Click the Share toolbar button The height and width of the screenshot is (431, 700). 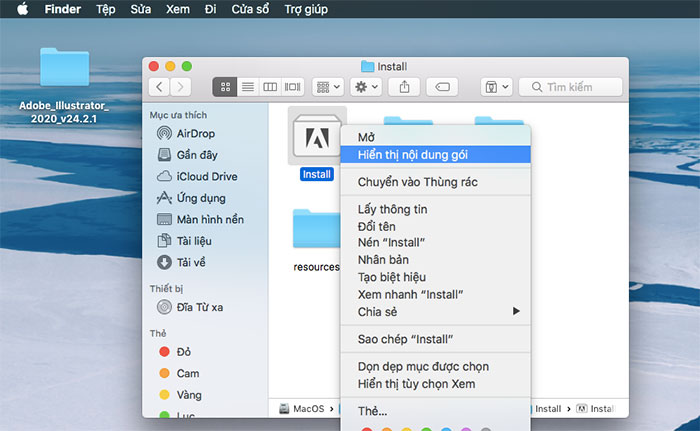click(x=404, y=87)
